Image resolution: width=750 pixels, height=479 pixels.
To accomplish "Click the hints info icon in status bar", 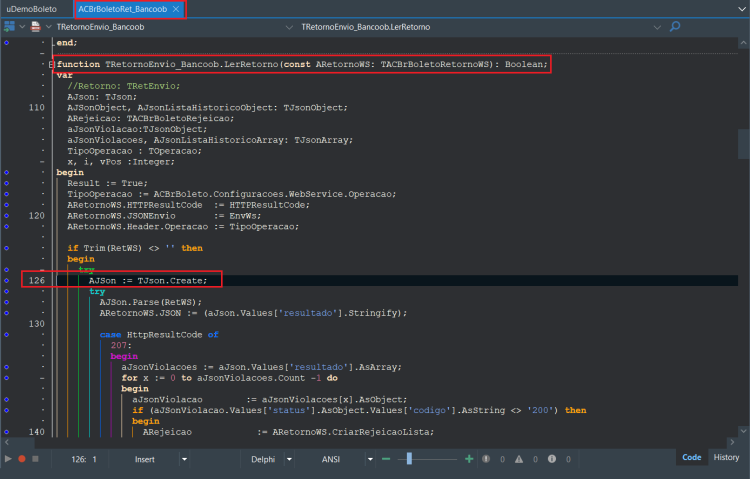I will pyautogui.click(x=552, y=459).
